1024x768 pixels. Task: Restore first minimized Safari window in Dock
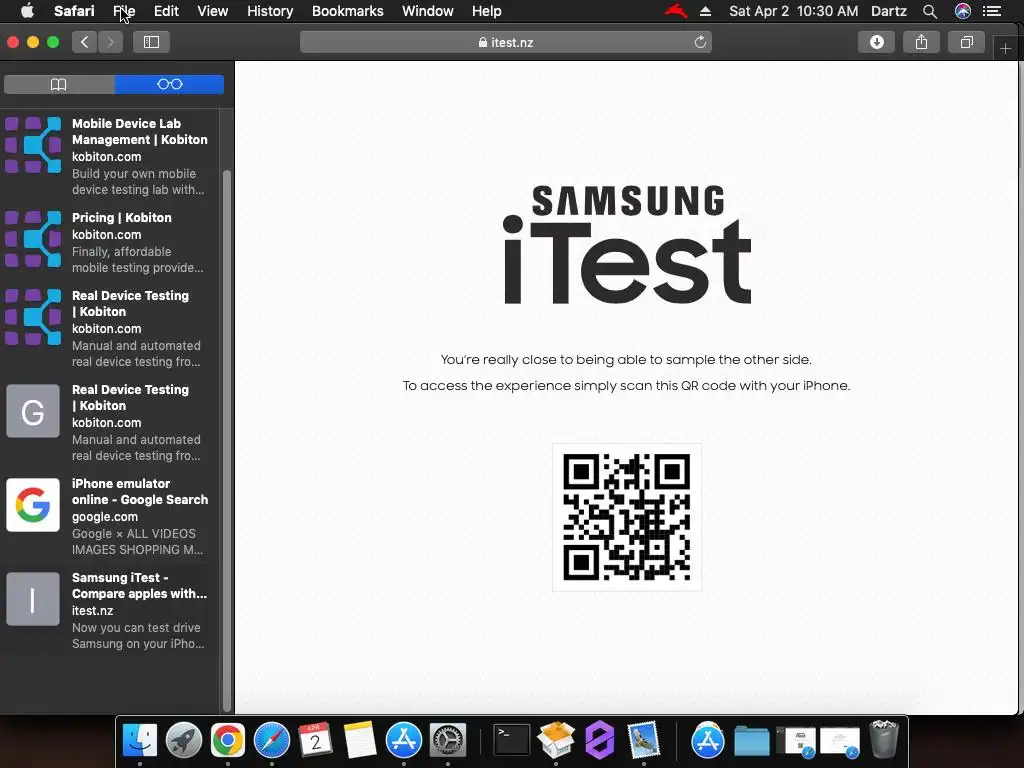point(797,743)
